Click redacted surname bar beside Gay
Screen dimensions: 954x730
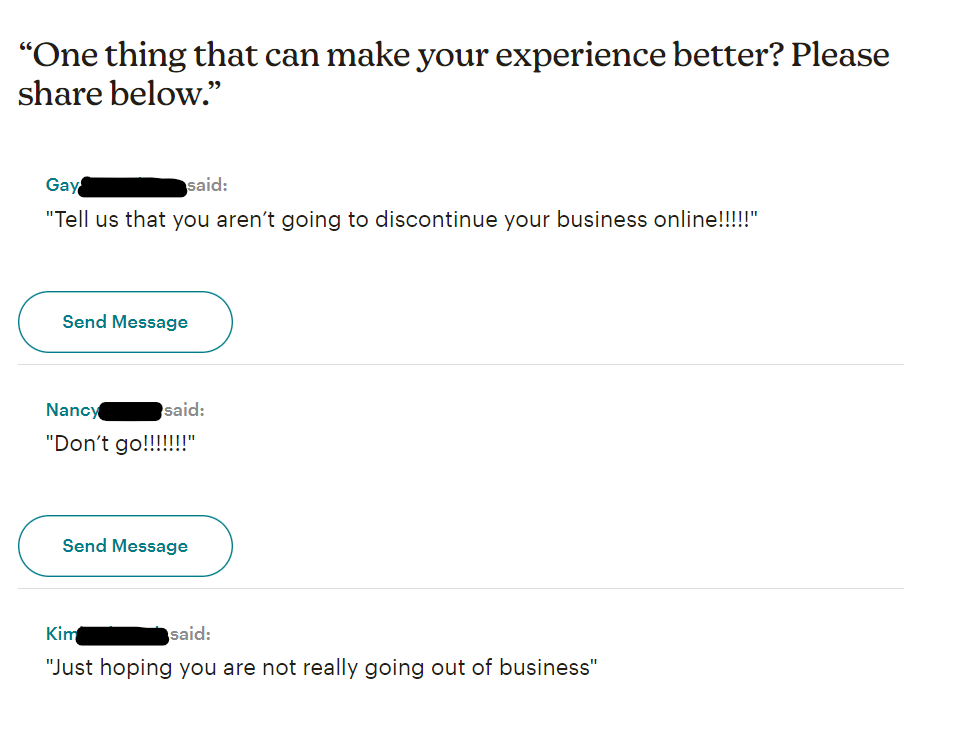(x=132, y=186)
